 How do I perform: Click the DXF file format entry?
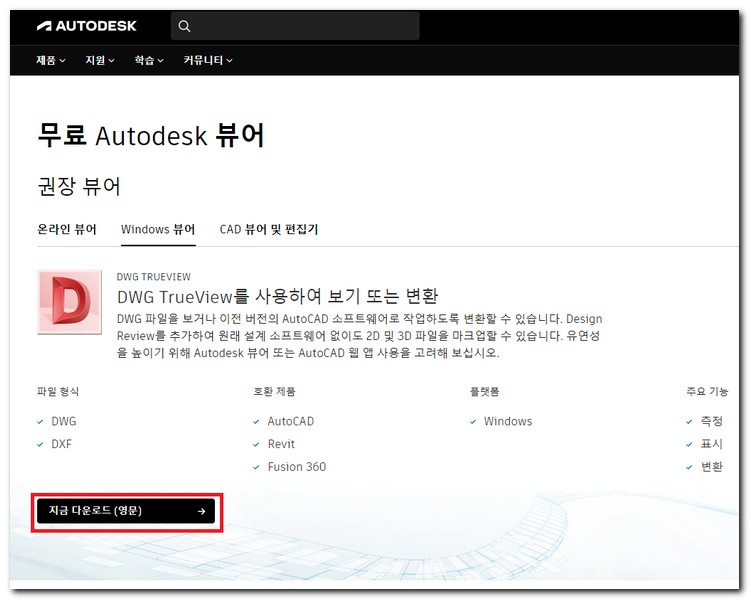coord(62,444)
